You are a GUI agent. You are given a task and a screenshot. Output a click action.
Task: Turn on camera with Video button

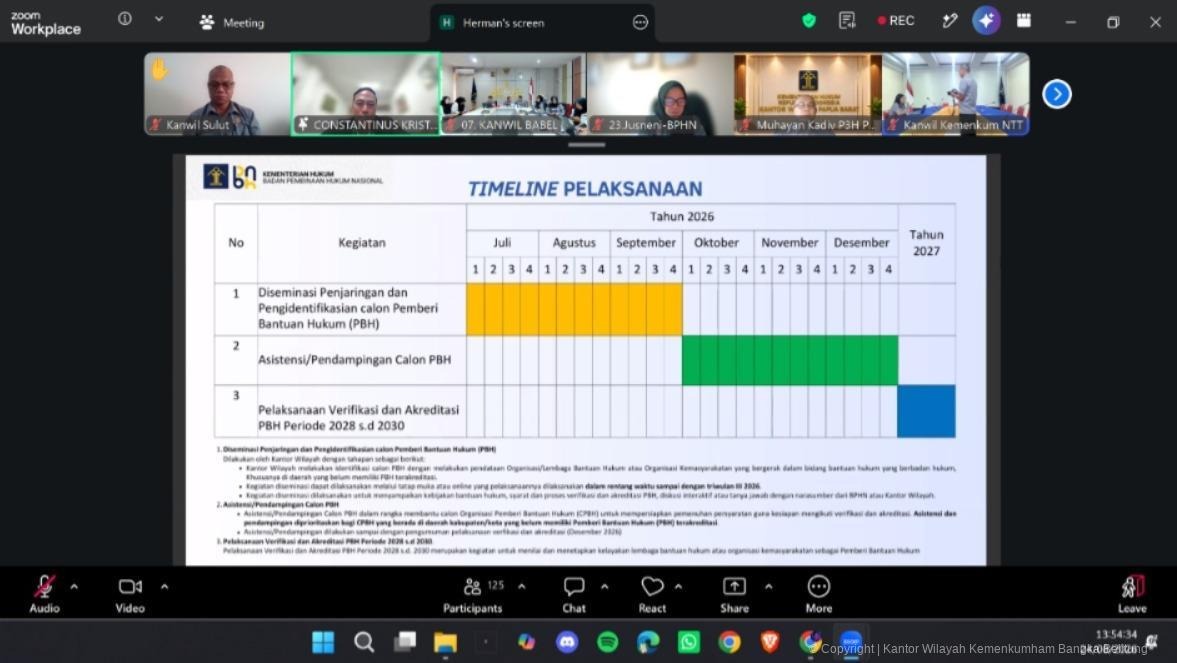130,594
